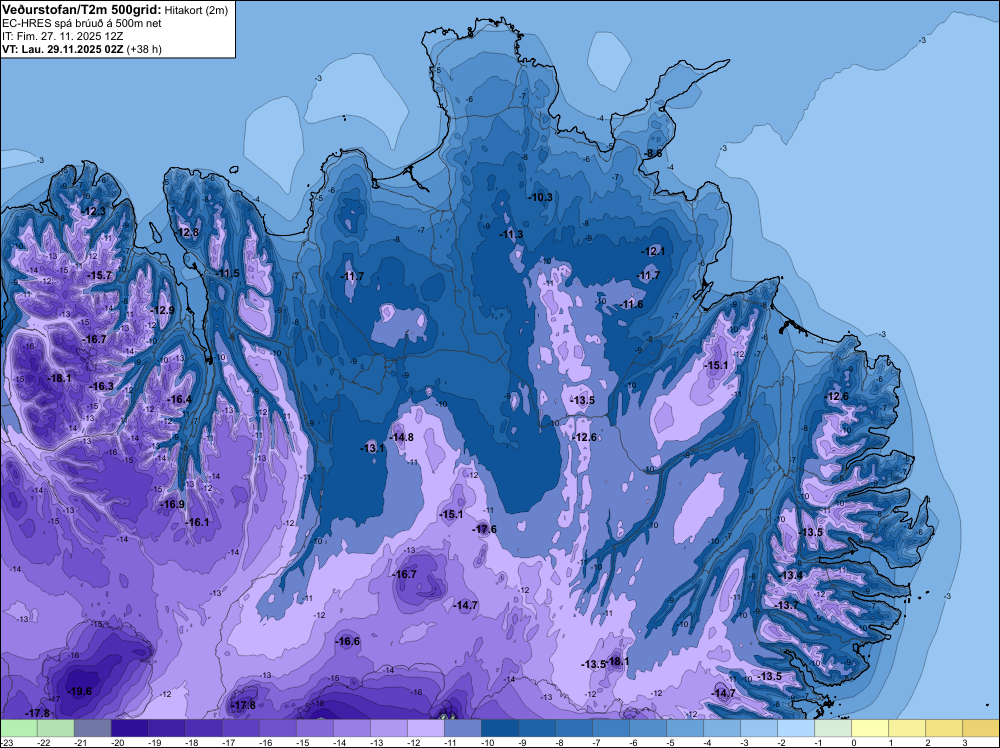Click the map title 'Veðurstofan/T2m 500grid'
This screenshot has height=748, width=1000.
(80, 10)
